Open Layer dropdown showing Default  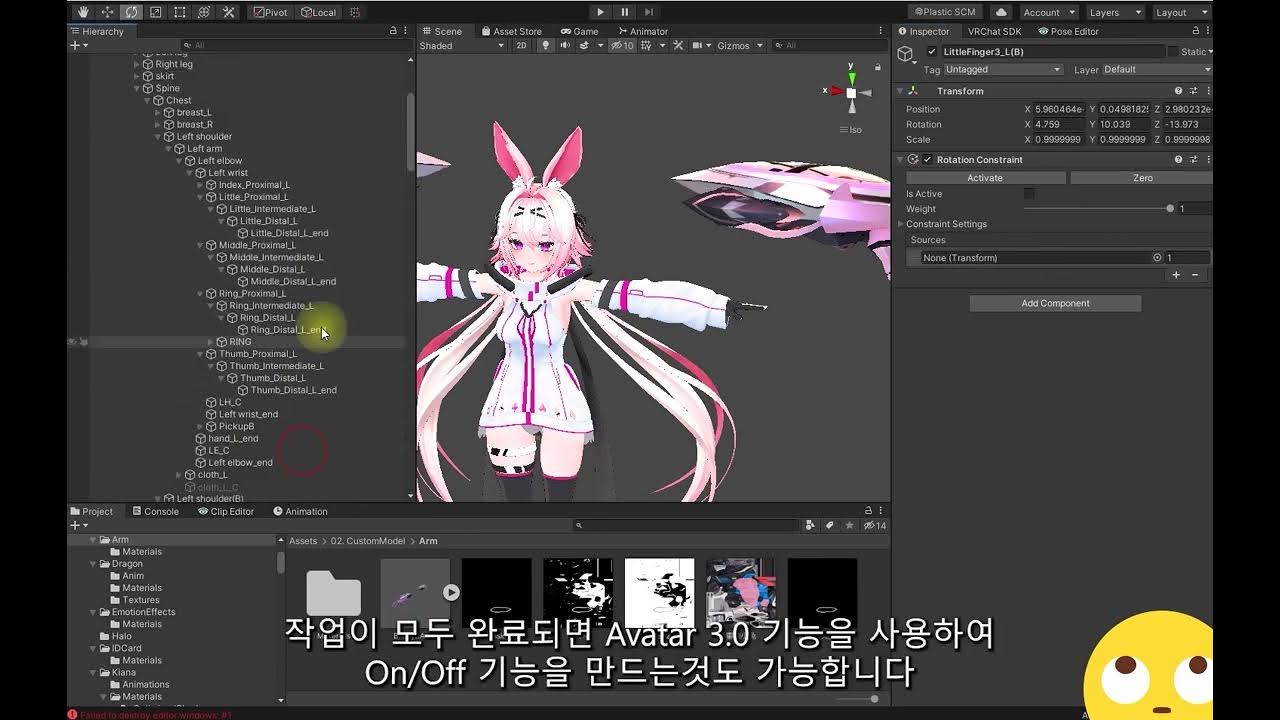click(x=1156, y=69)
